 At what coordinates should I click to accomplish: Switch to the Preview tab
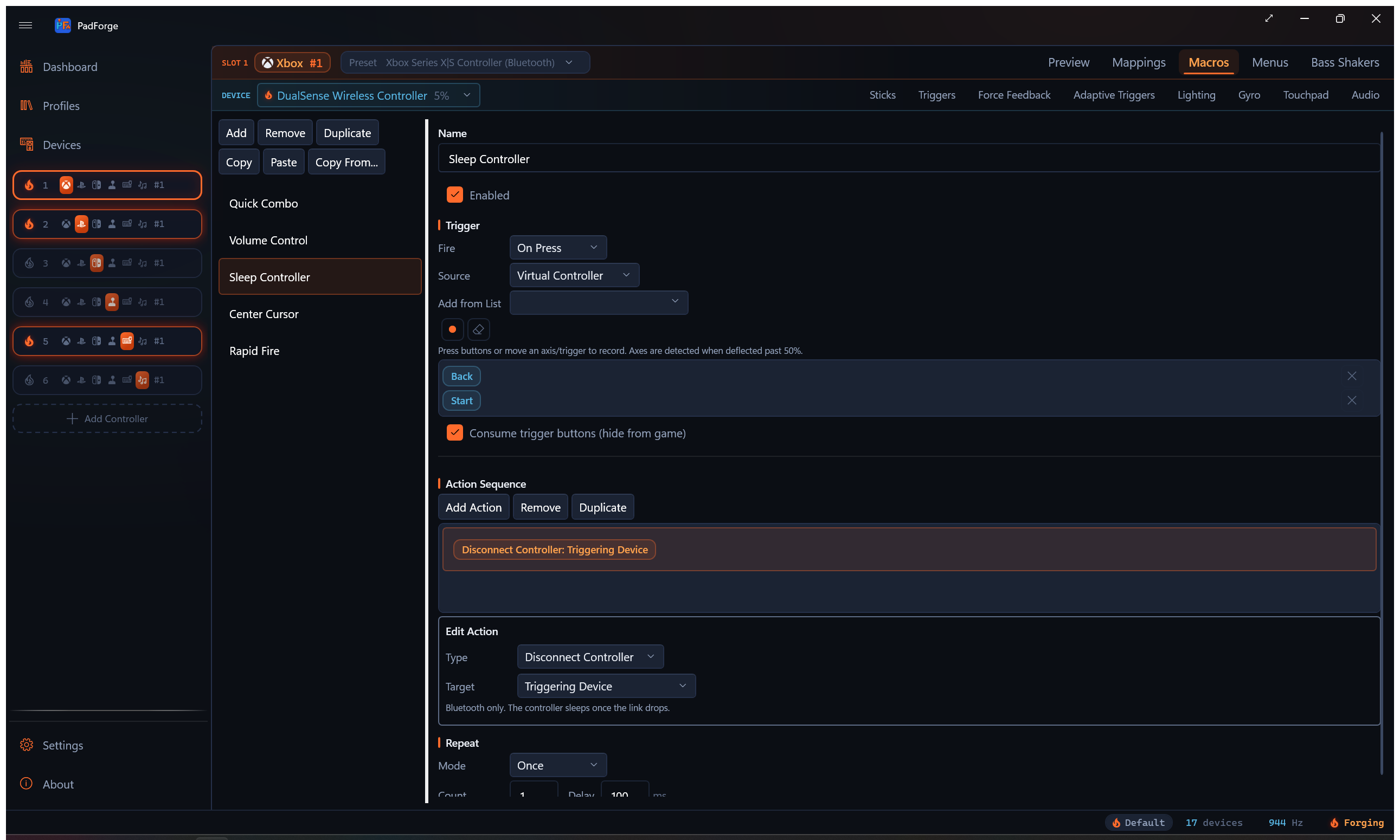[x=1069, y=62]
